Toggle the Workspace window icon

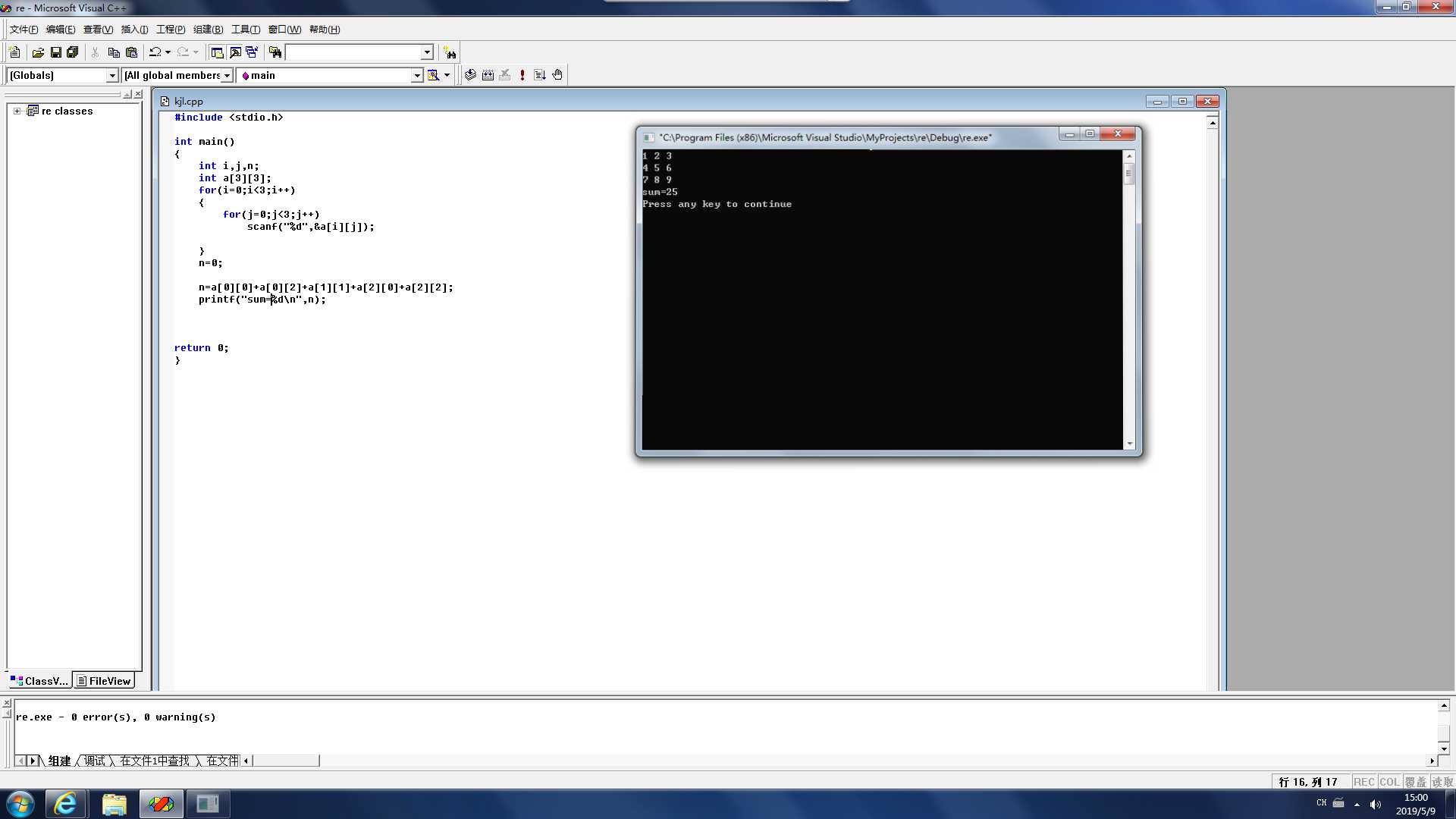click(217, 52)
